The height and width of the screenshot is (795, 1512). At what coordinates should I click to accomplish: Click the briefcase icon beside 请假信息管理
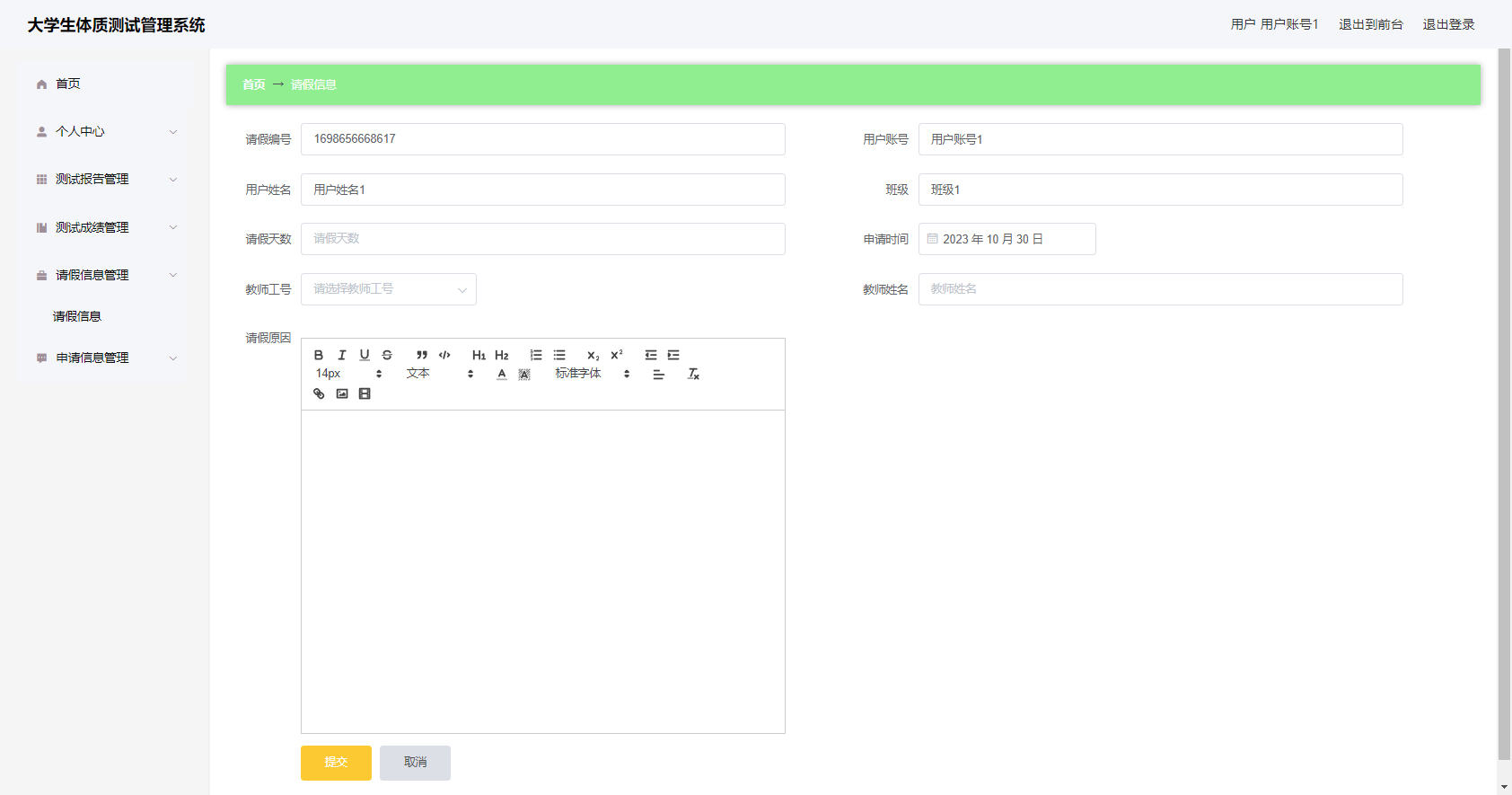[41, 275]
